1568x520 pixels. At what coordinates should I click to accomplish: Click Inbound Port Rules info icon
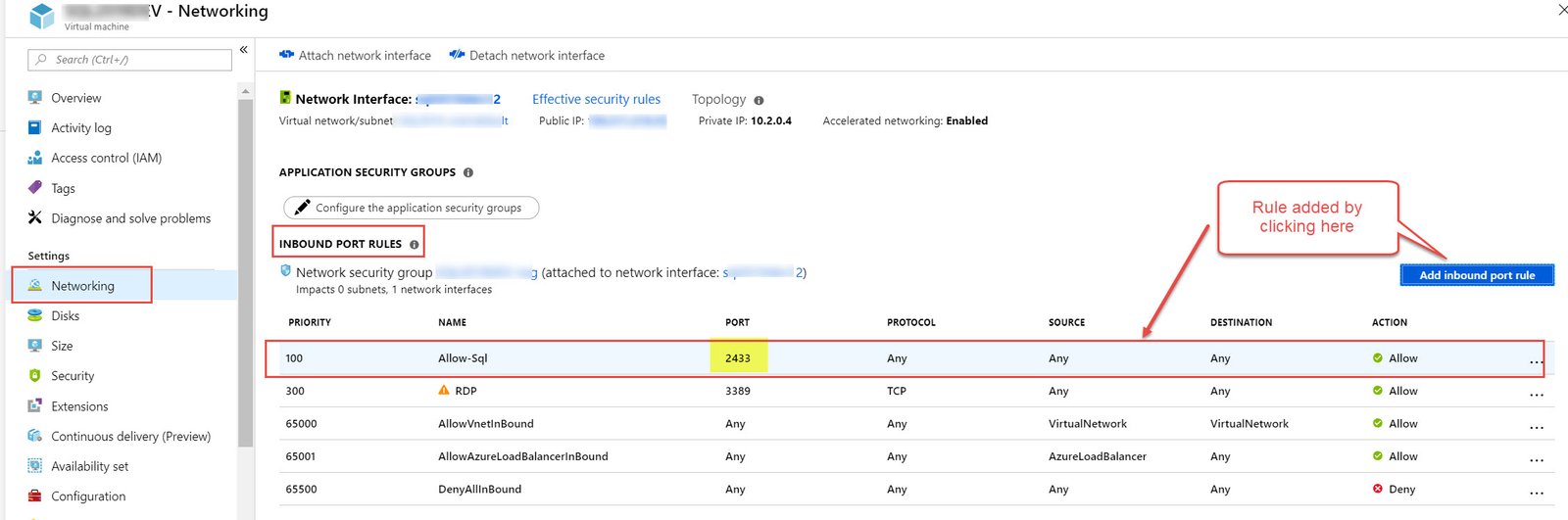pos(415,245)
